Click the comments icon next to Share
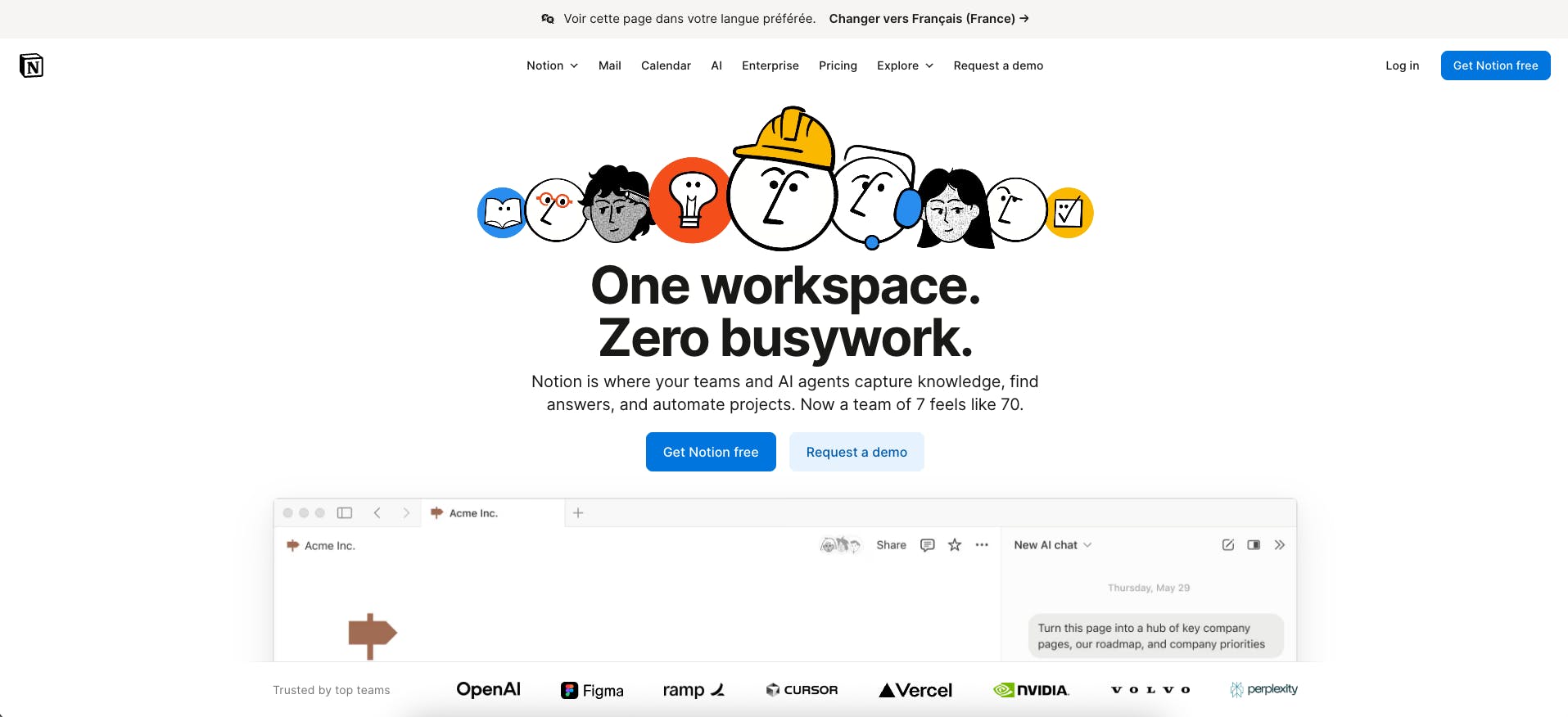The image size is (1568, 717). click(x=928, y=545)
